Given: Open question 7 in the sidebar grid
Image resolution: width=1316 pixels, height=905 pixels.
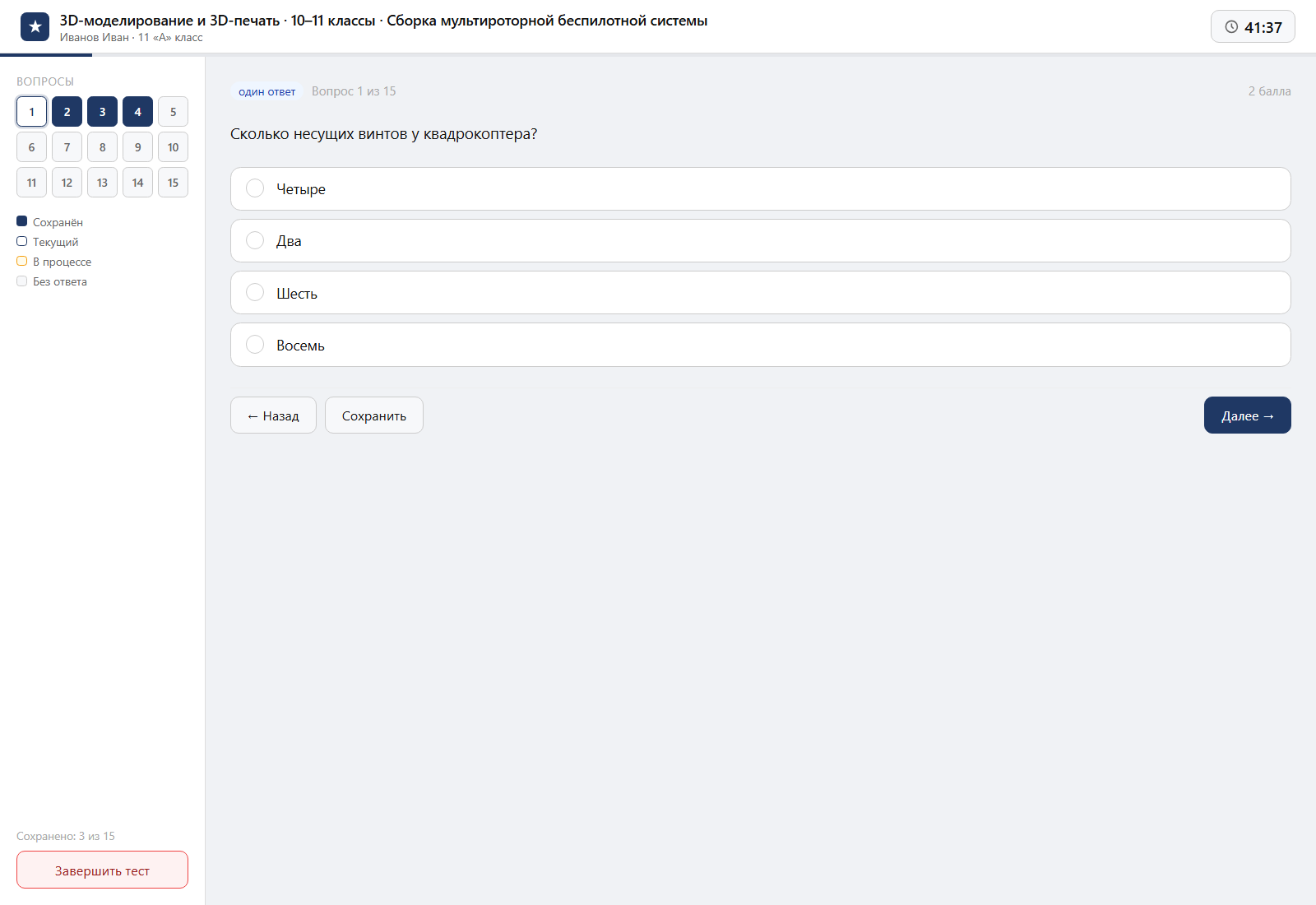Looking at the screenshot, I should coord(67,147).
